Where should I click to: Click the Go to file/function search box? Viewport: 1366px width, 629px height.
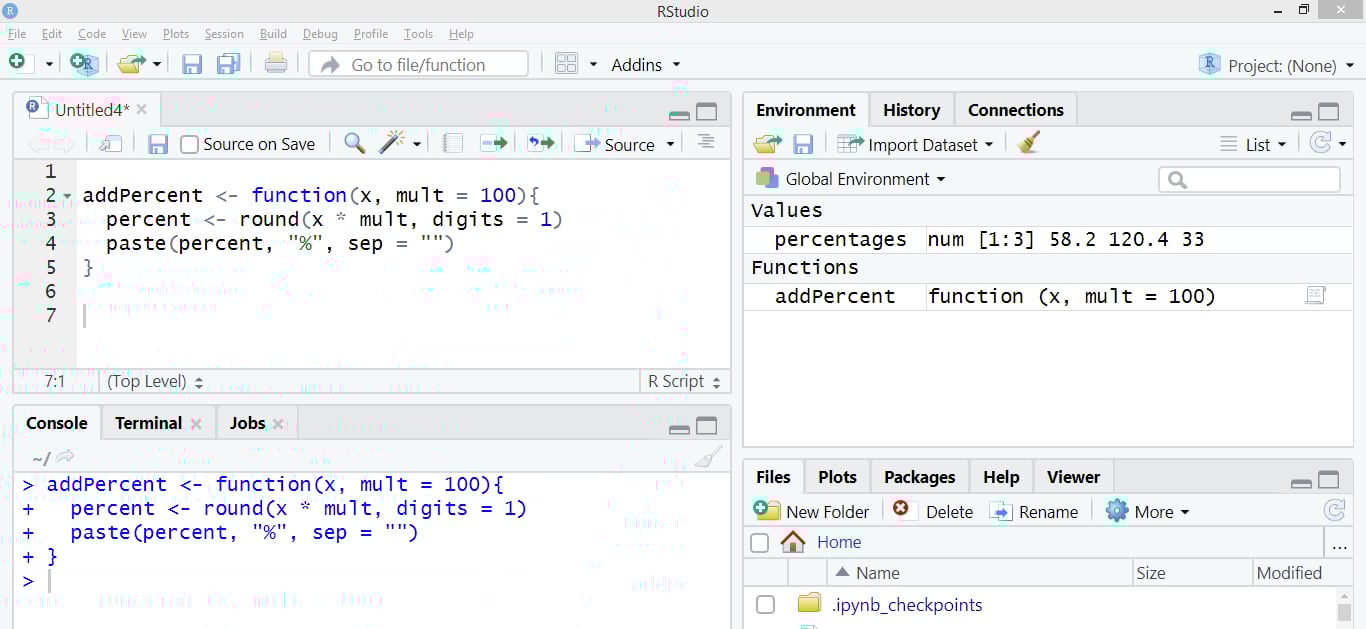click(420, 62)
